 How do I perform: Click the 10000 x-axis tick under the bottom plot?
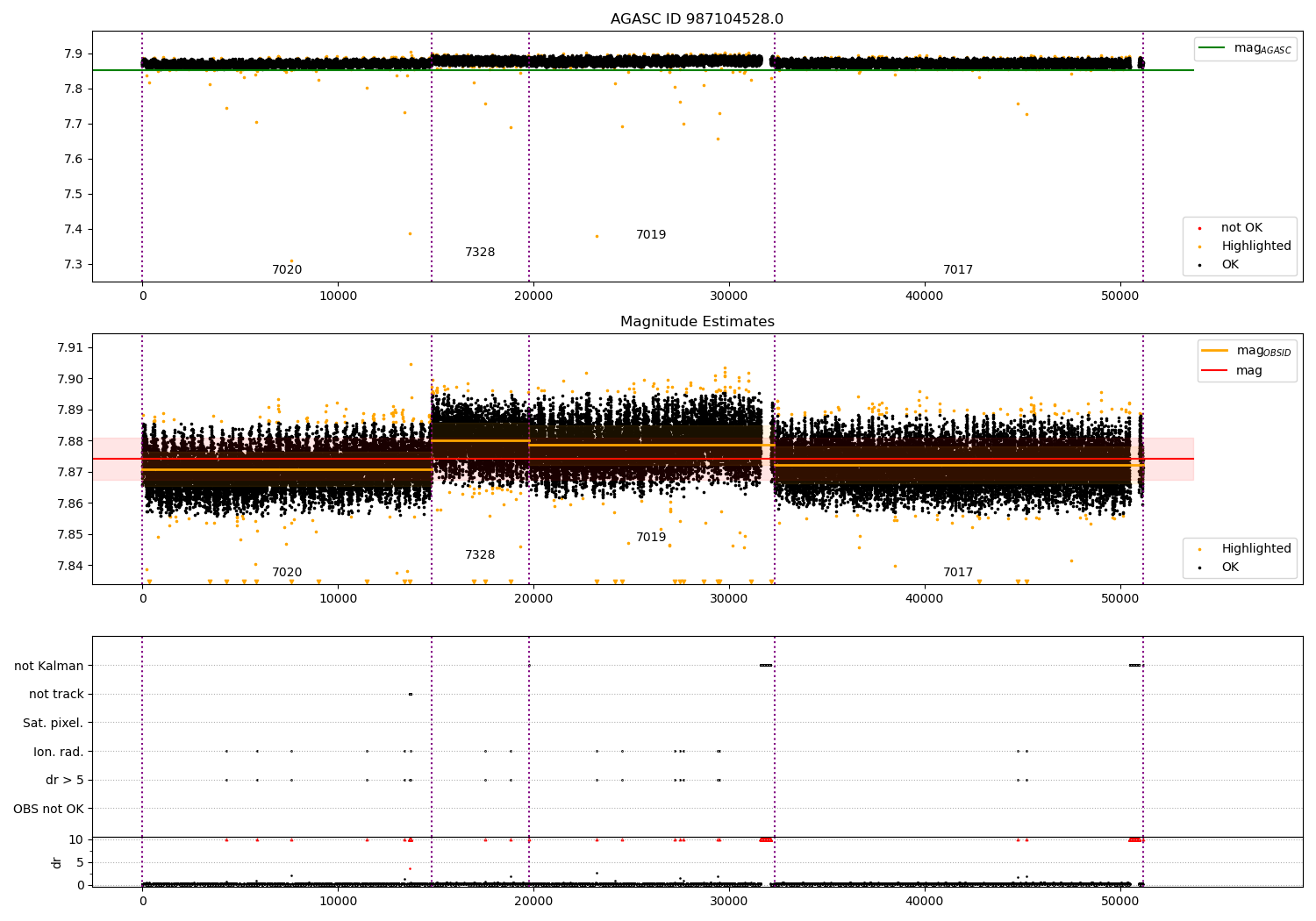[338, 902]
